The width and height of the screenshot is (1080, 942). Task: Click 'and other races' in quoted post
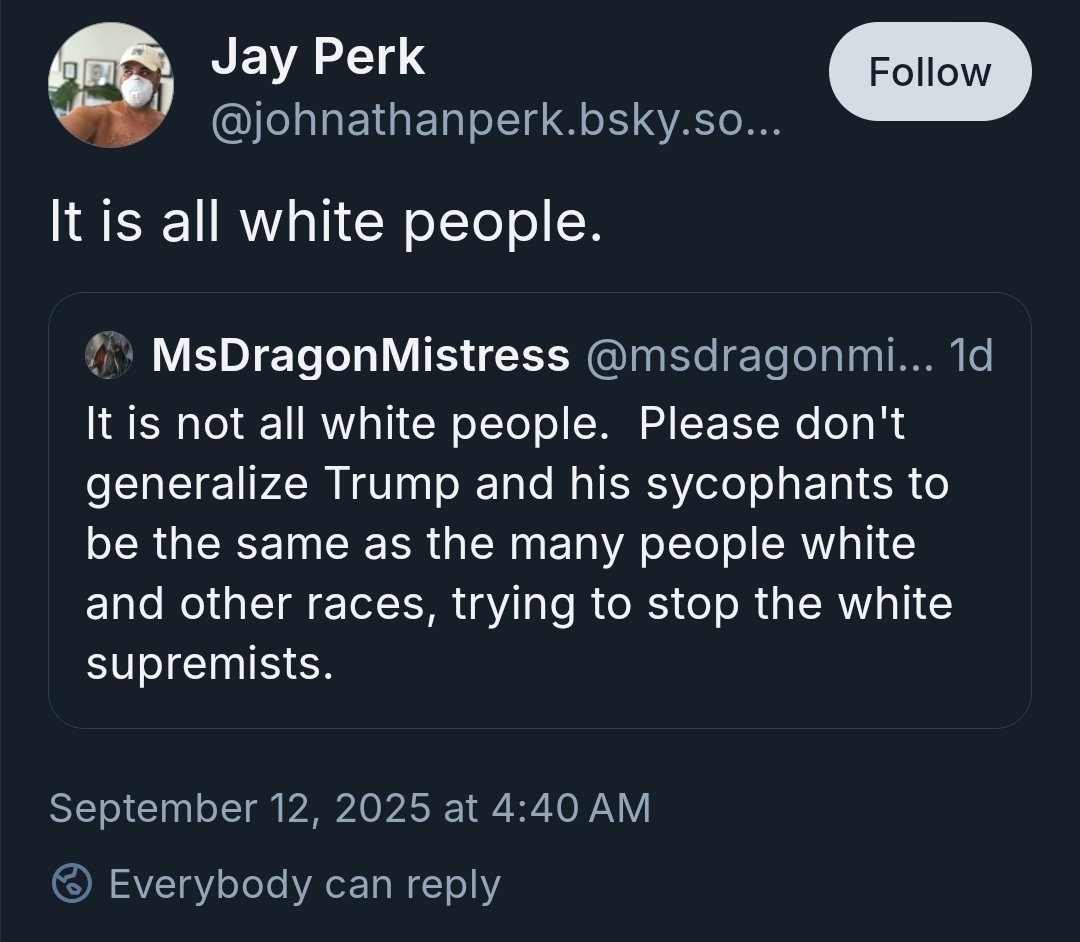click(260, 604)
